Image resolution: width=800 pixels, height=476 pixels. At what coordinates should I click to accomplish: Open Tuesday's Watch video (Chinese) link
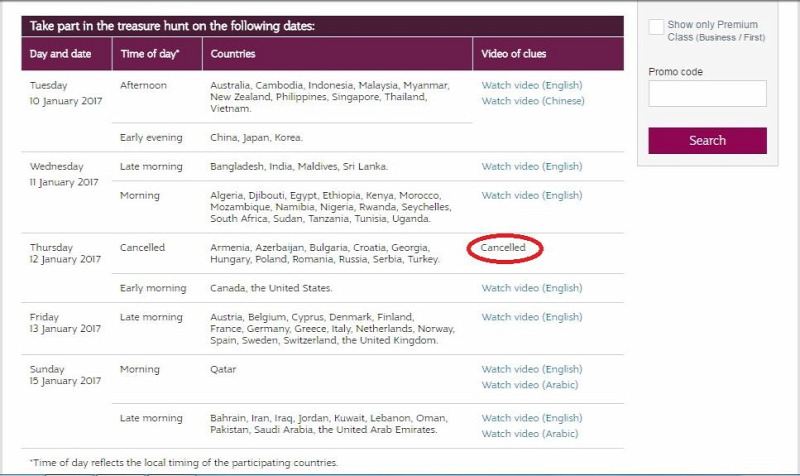tap(533, 101)
